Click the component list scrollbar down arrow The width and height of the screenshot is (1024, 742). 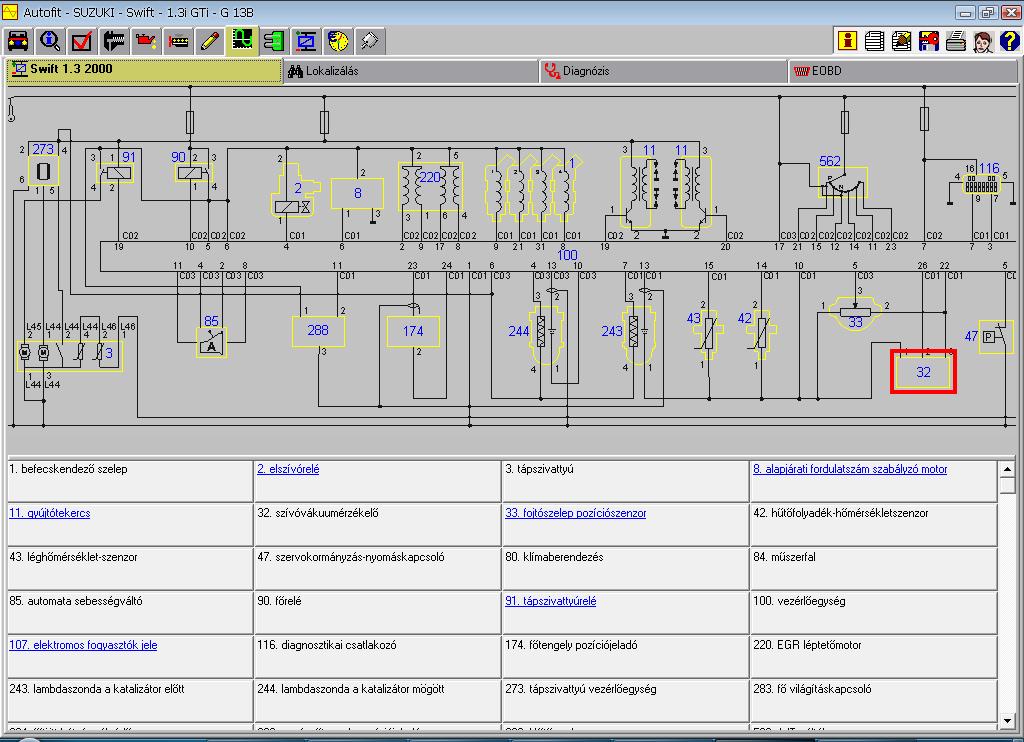(1007, 720)
